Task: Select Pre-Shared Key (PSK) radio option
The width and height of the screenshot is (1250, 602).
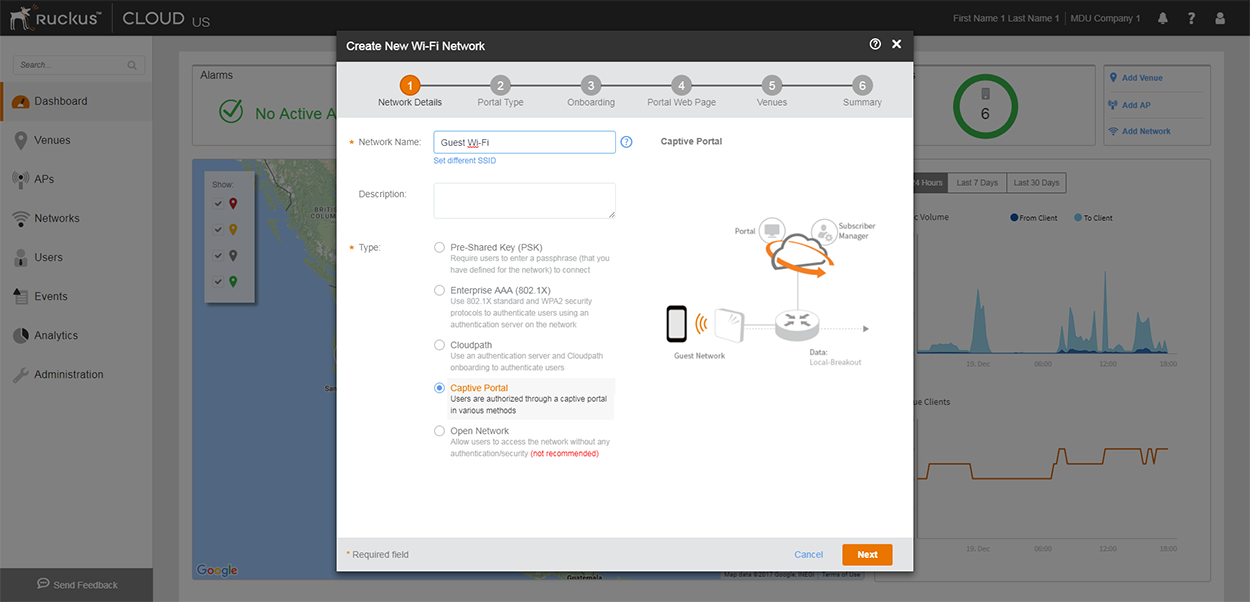Action: click(440, 247)
